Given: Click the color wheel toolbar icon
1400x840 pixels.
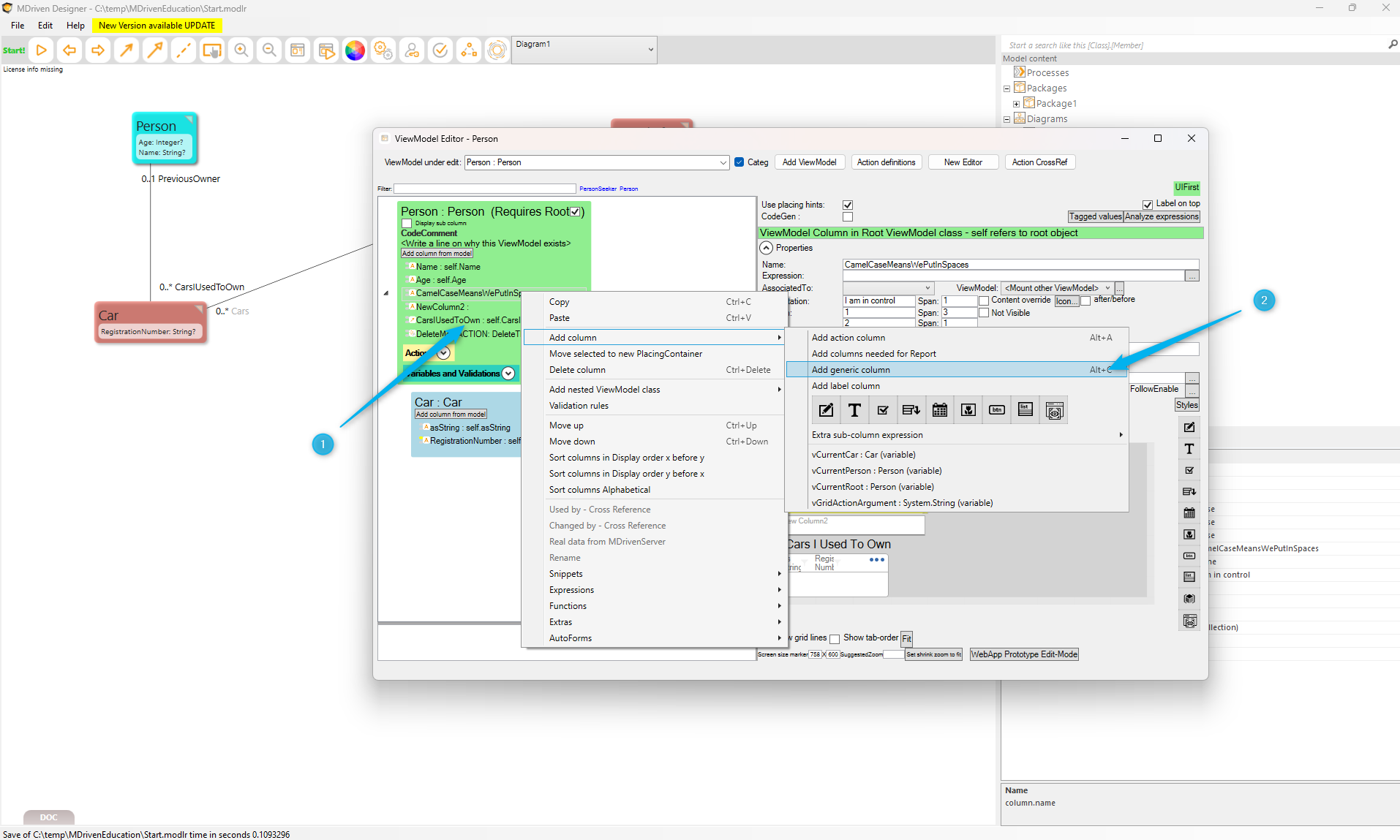Looking at the screenshot, I should coord(355,50).
